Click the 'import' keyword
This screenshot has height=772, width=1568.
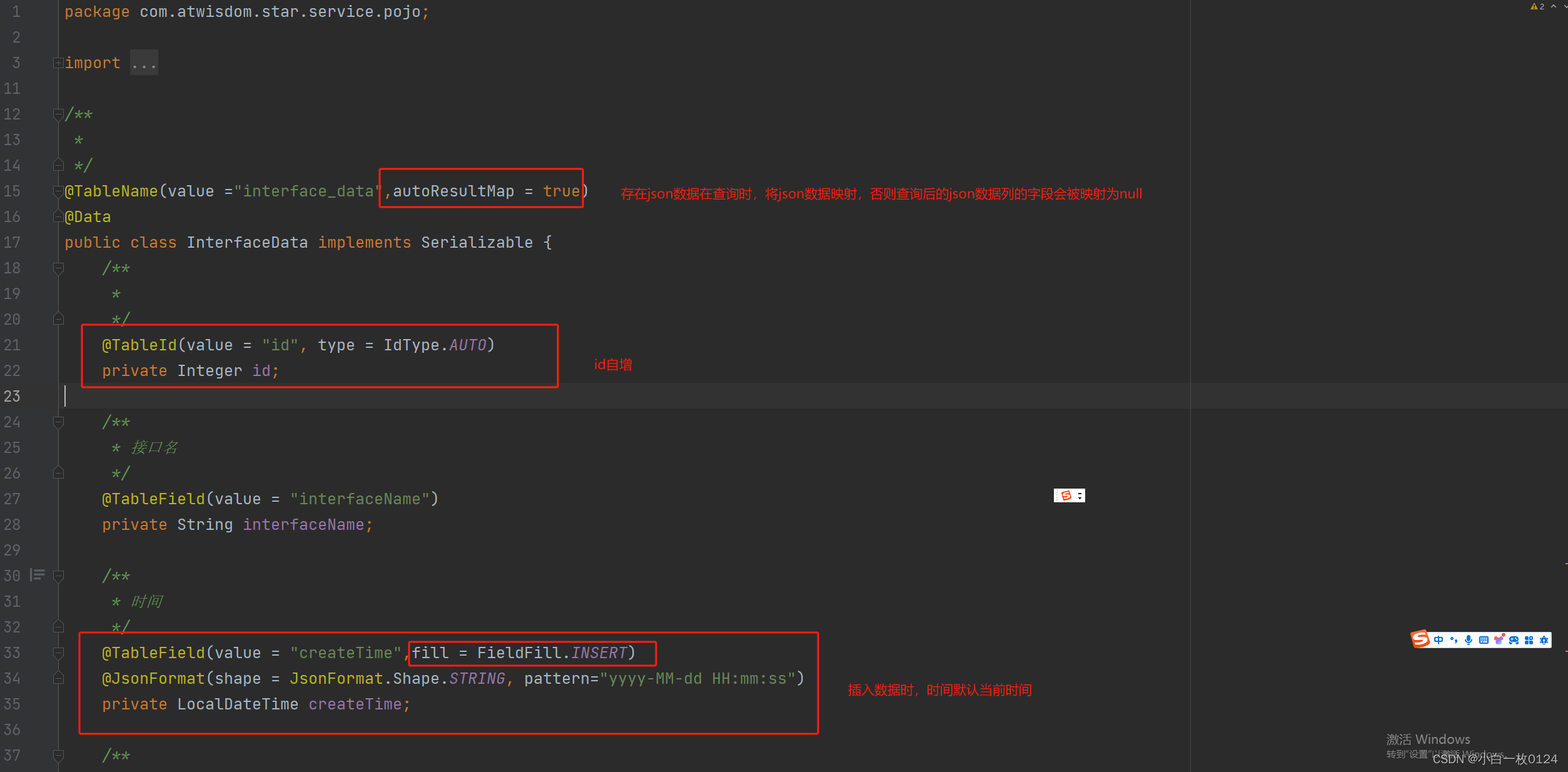point(92,63)
